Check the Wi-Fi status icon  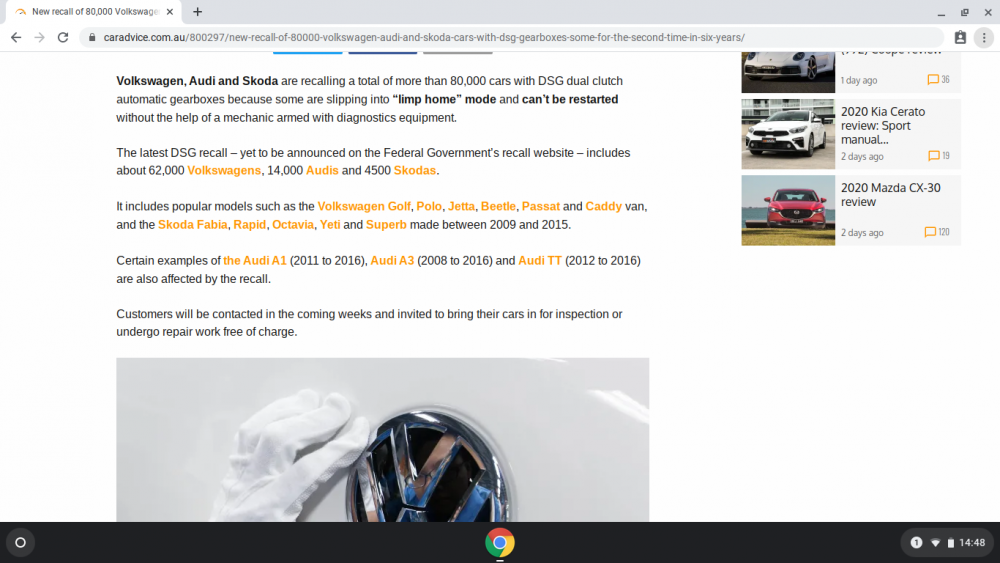pos(936,543)
